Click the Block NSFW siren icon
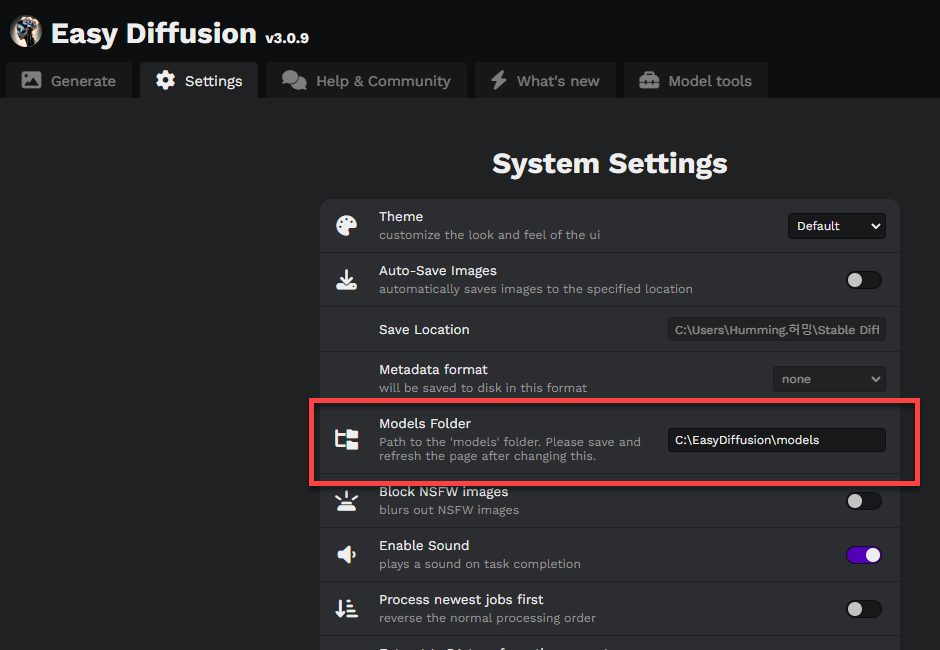 (x=347, y=501)
